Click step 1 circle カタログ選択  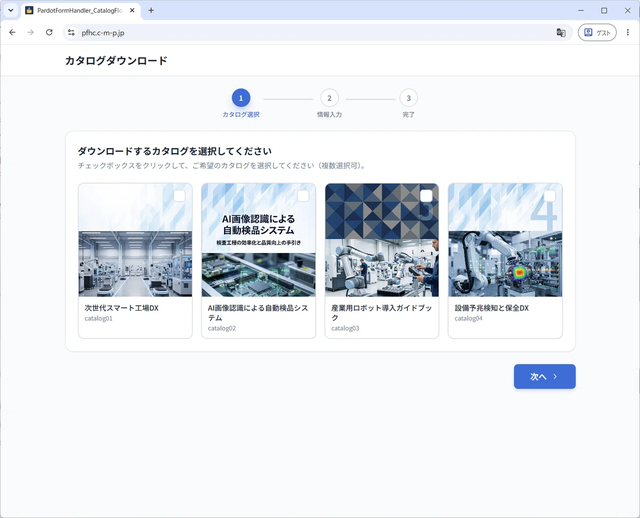241,98
